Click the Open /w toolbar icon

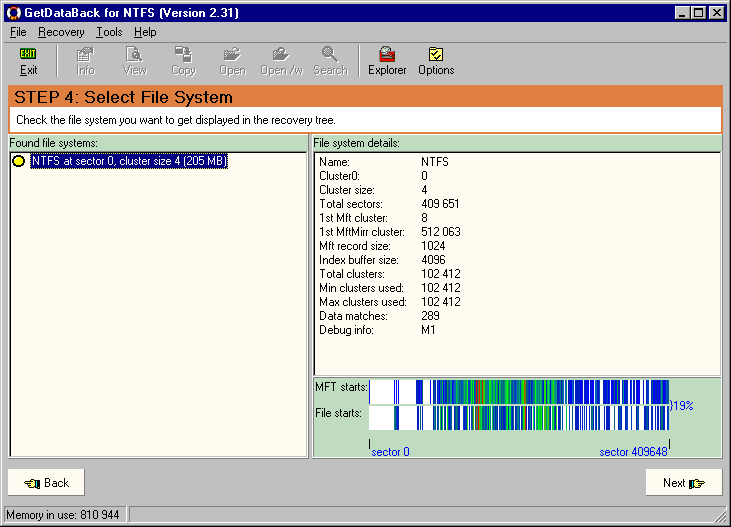coord(282,61)
